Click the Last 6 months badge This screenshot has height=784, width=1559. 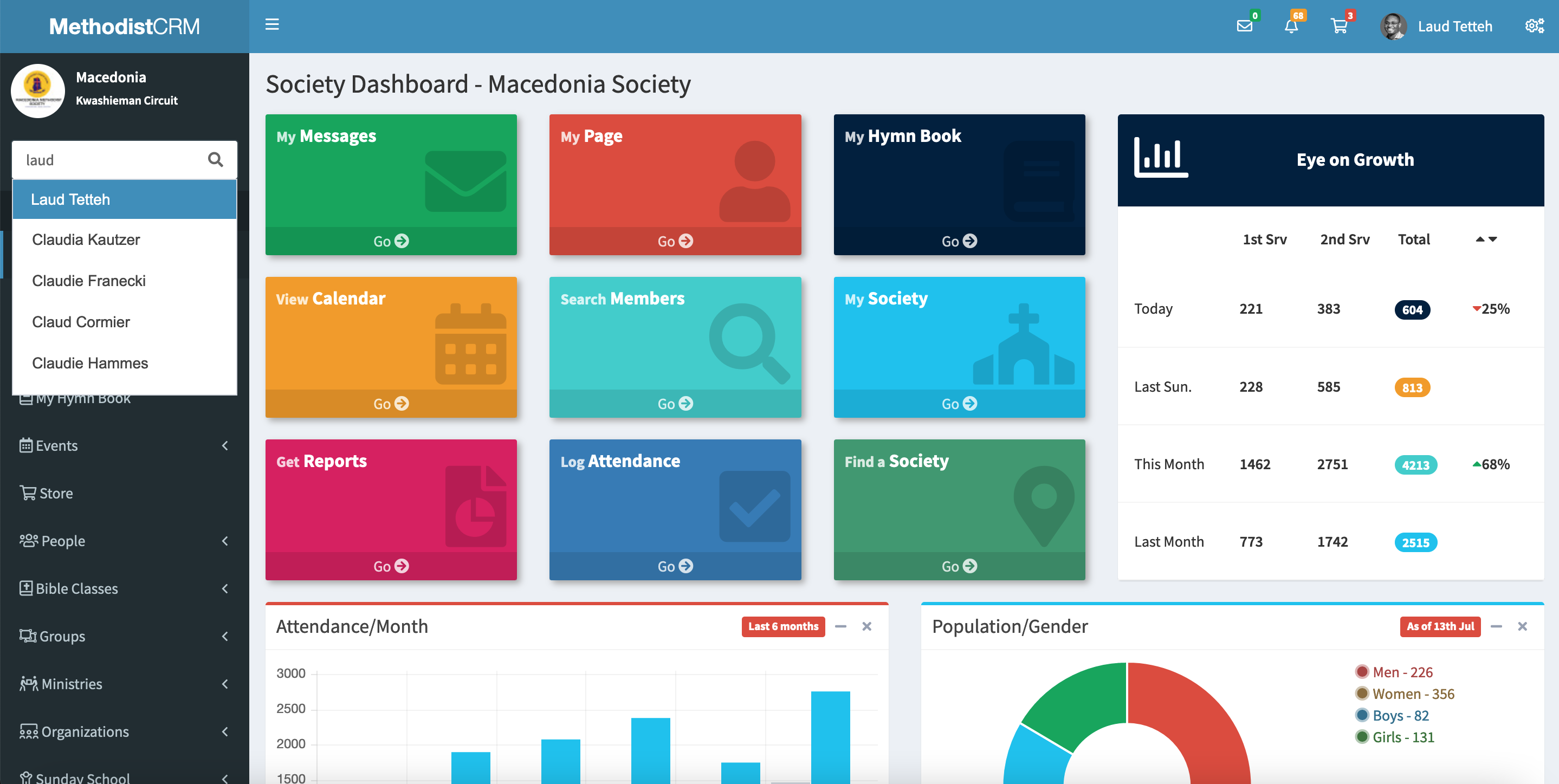click(783, 626)
